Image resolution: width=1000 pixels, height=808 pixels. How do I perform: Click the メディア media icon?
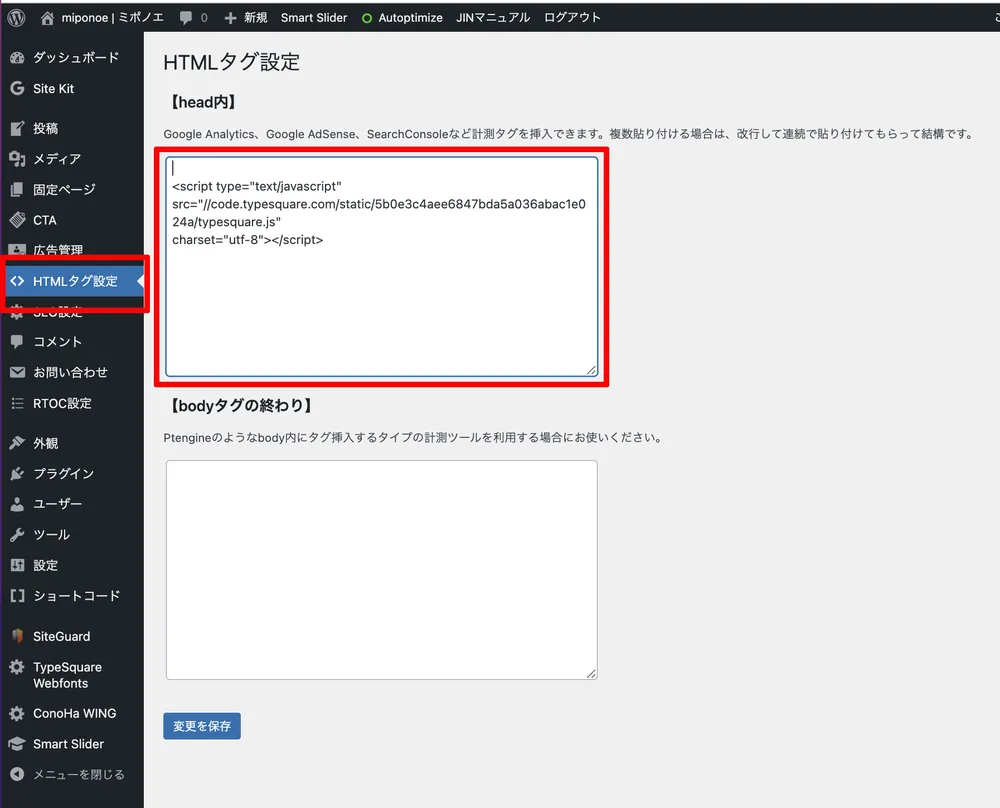[x=17, y=159]
